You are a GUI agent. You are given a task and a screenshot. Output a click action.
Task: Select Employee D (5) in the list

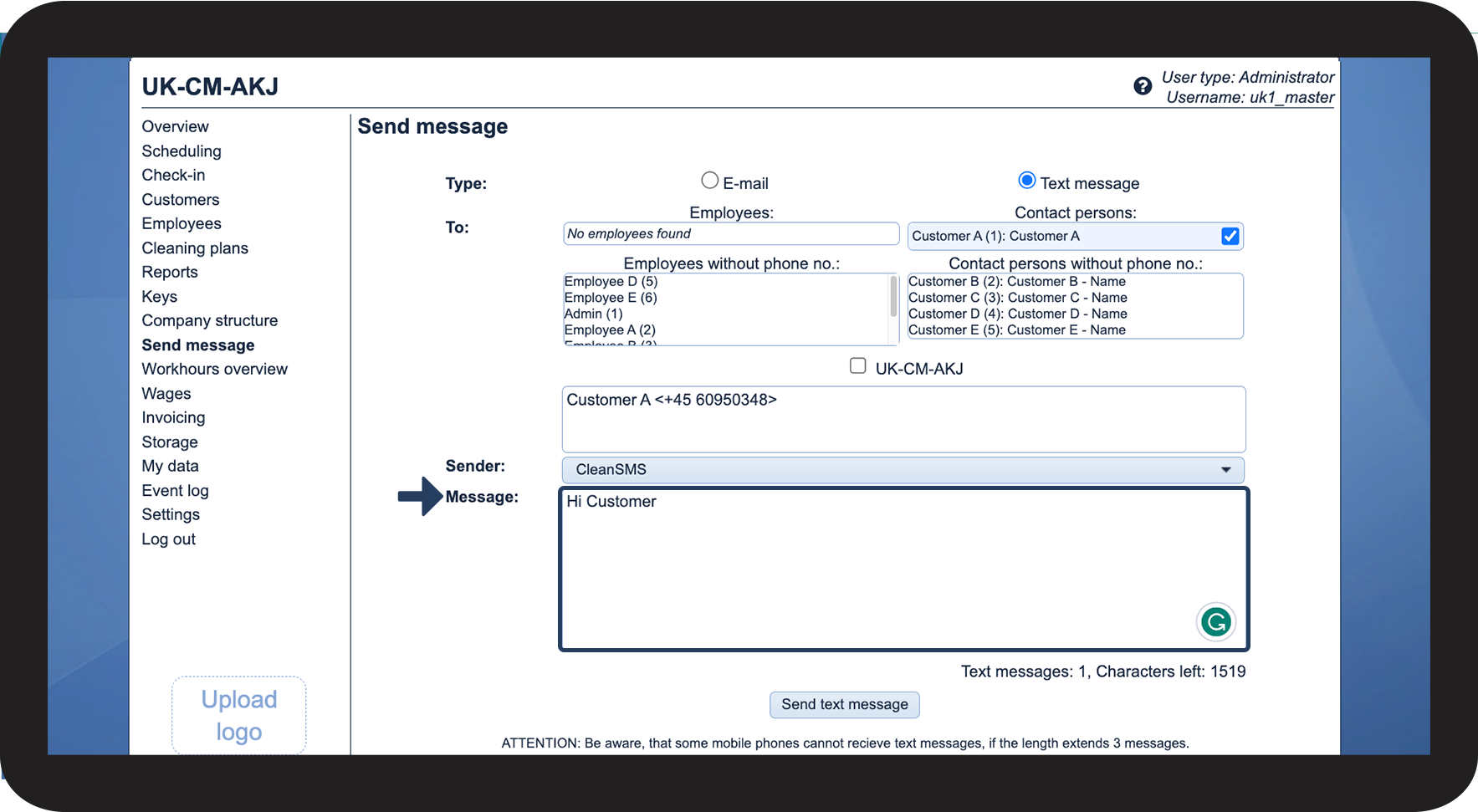coord(611,282)
